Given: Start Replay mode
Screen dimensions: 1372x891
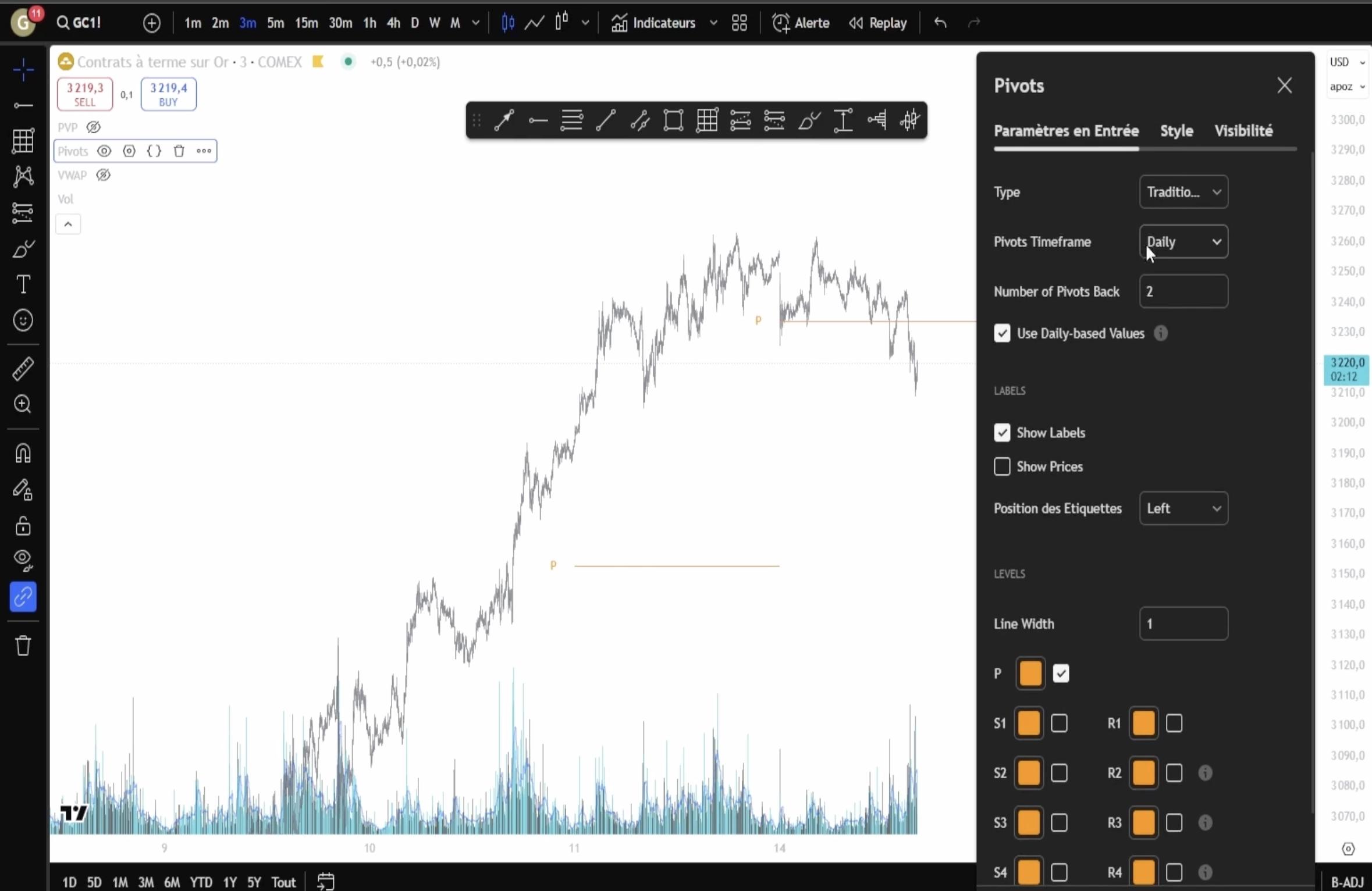Looking at the screenshot, I should pos(877,23).
